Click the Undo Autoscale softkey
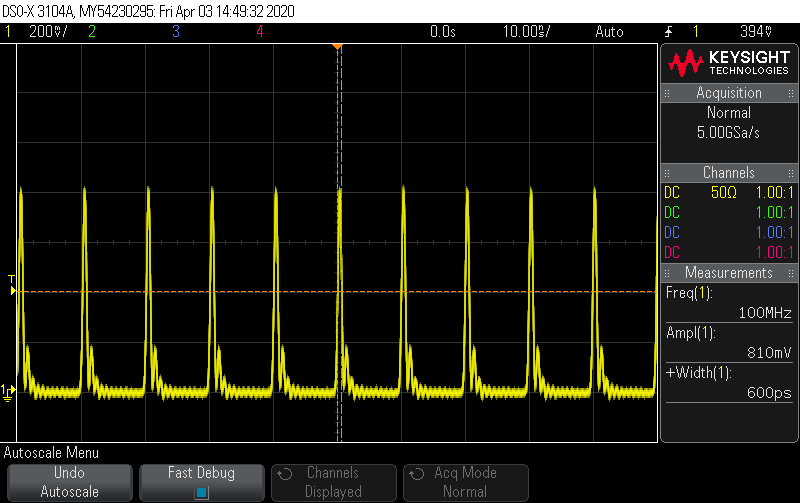The width and height of the screenshot is (800, 503). pos(70,482)
